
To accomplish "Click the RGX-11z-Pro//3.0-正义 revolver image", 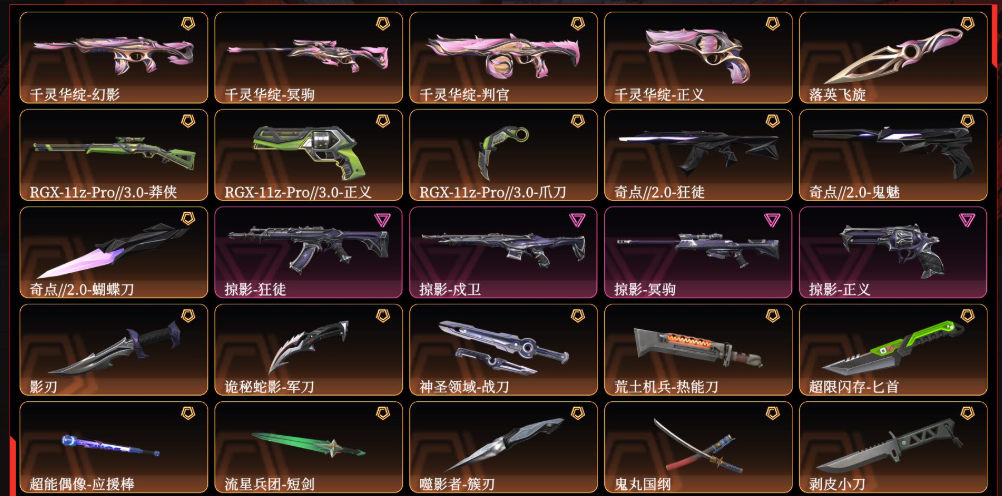I will 309,150.
